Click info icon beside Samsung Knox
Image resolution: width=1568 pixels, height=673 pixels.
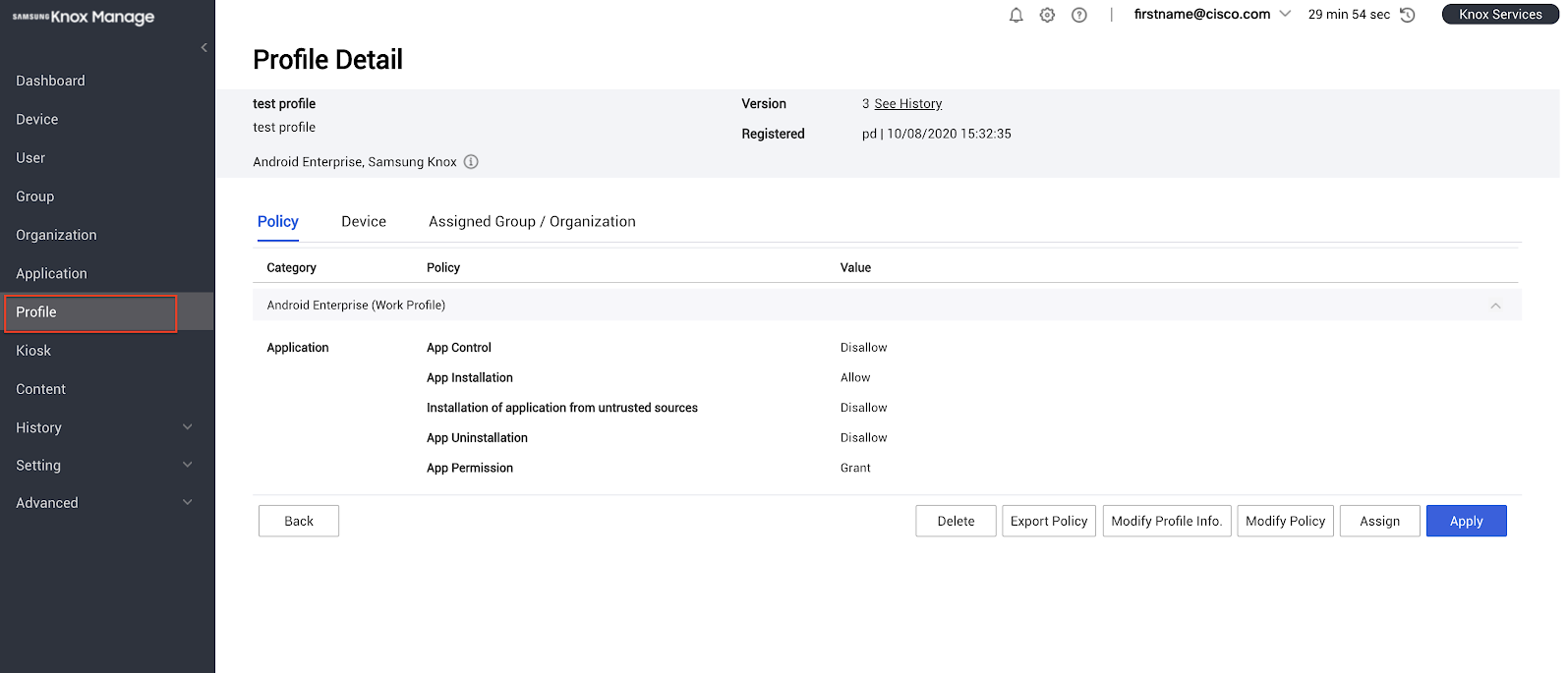[471, 162]
